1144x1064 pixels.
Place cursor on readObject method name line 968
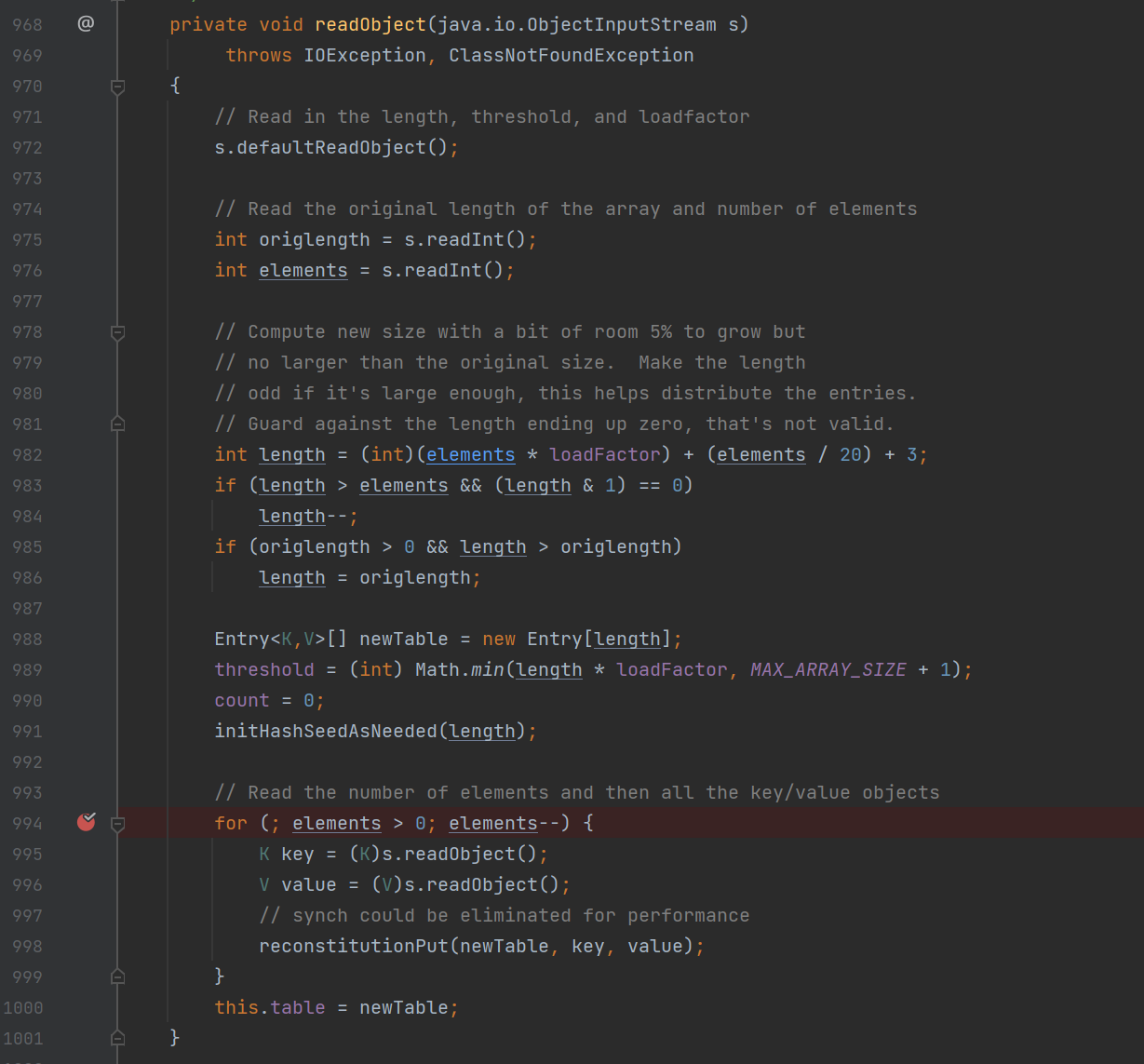point(370,24)
